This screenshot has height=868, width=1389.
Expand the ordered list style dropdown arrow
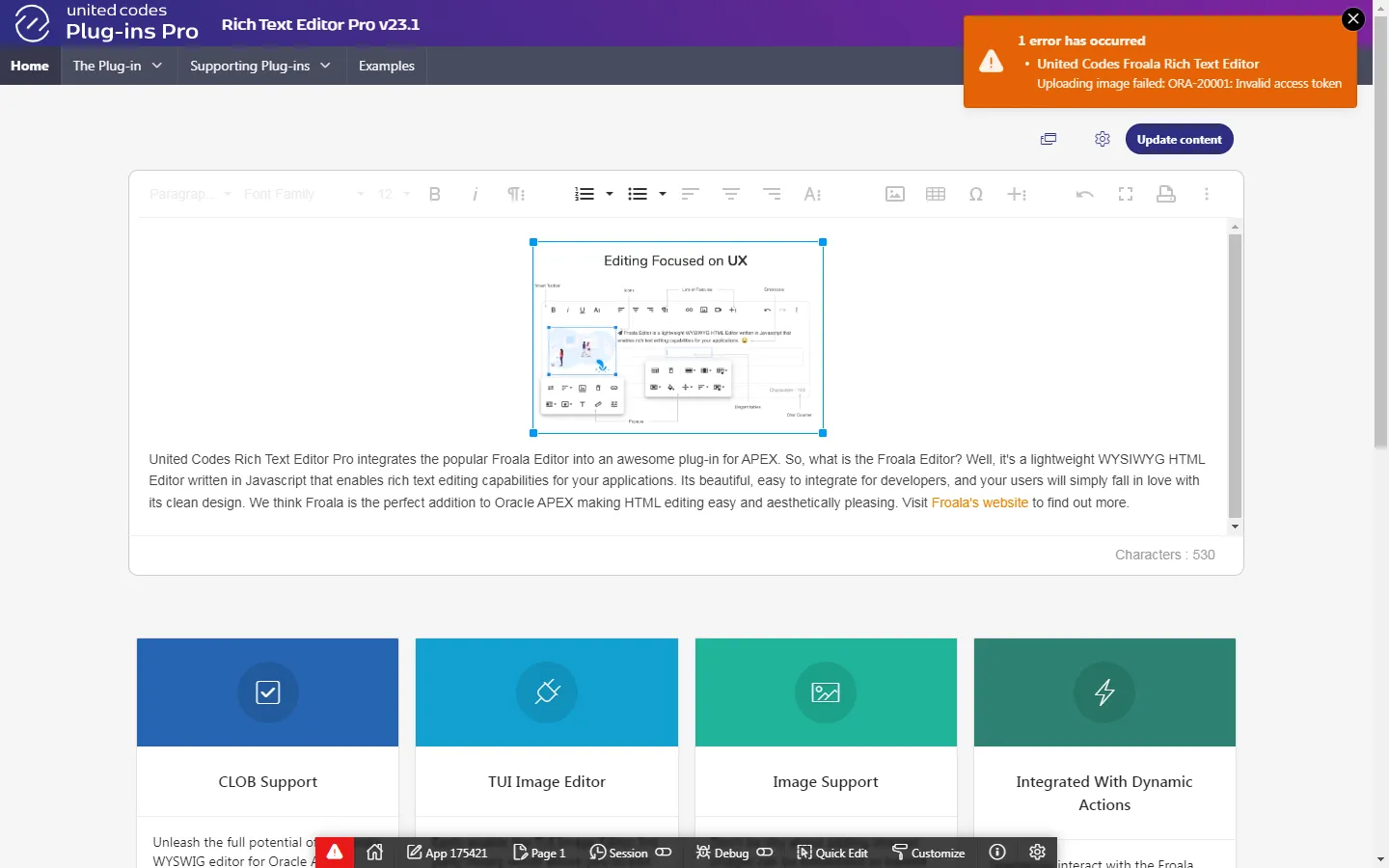click(x=610, y=194)
